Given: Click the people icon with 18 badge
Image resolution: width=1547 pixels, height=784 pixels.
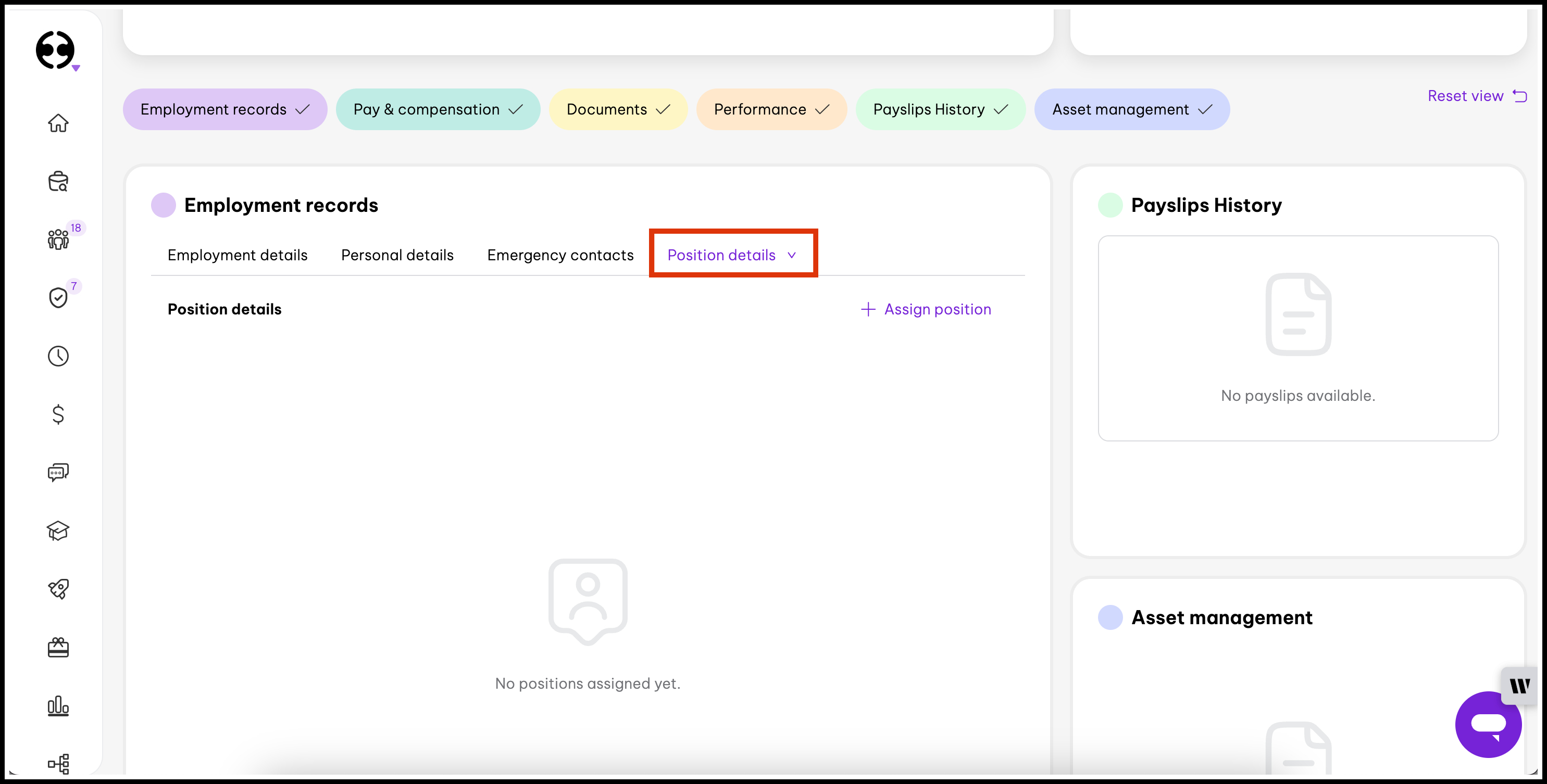Looking at the screenshot, I should (x=58, y=238).
